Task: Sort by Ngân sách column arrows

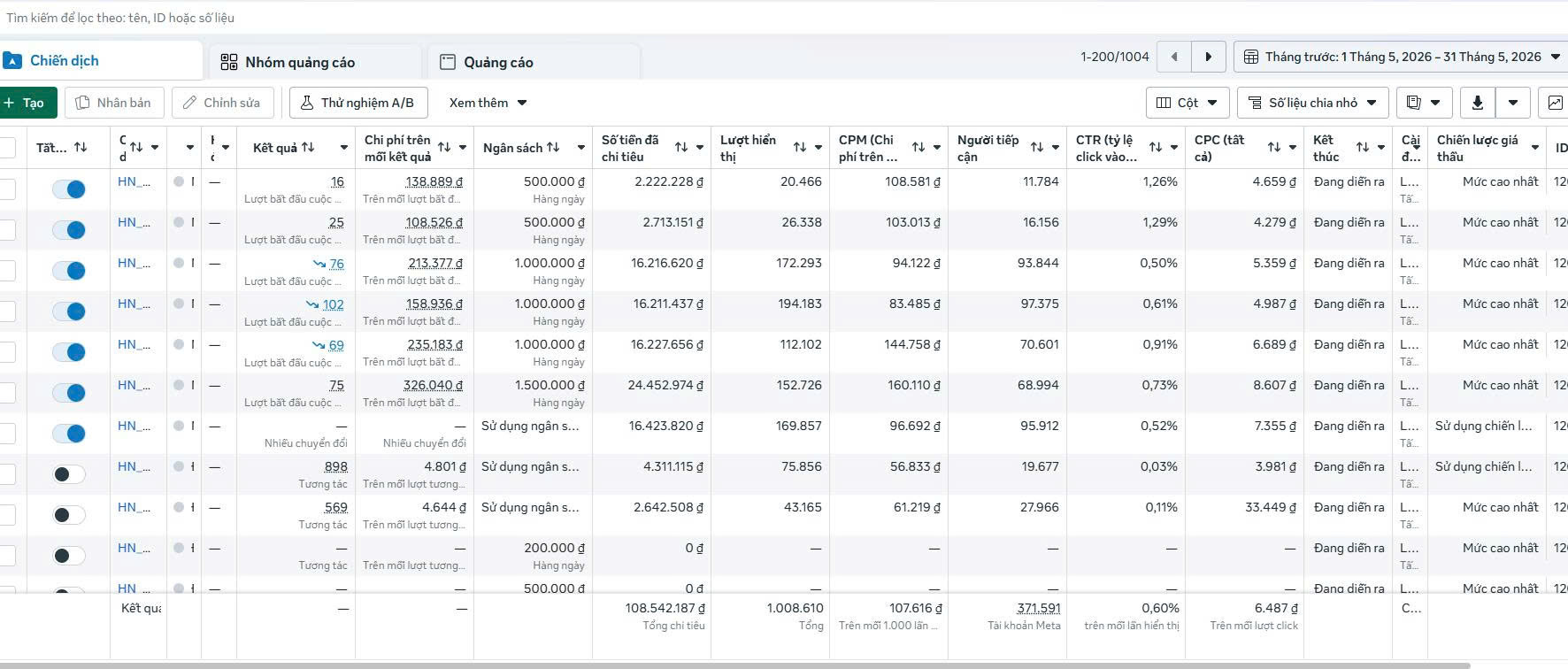Action: coord(553,147)
